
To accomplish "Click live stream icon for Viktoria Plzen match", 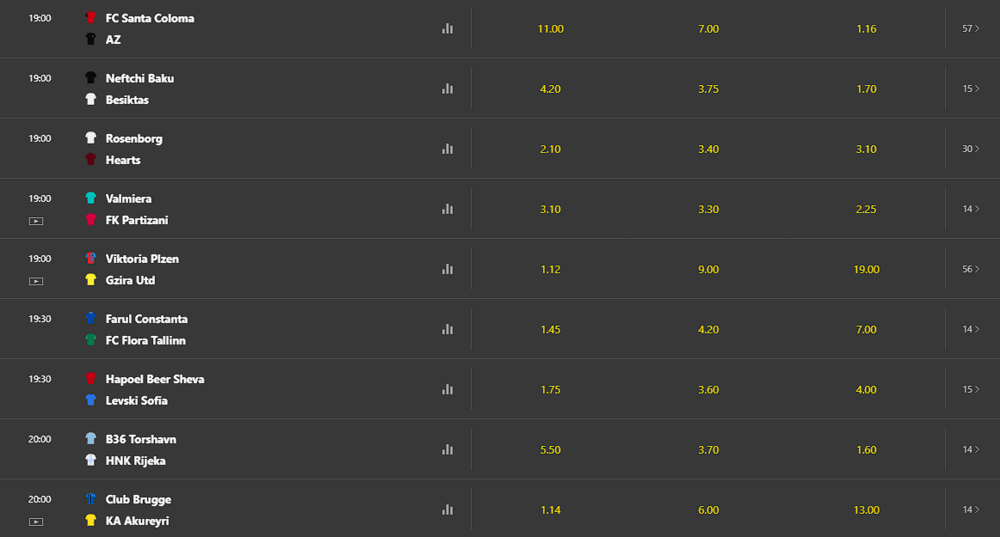I will click(36, 281).
